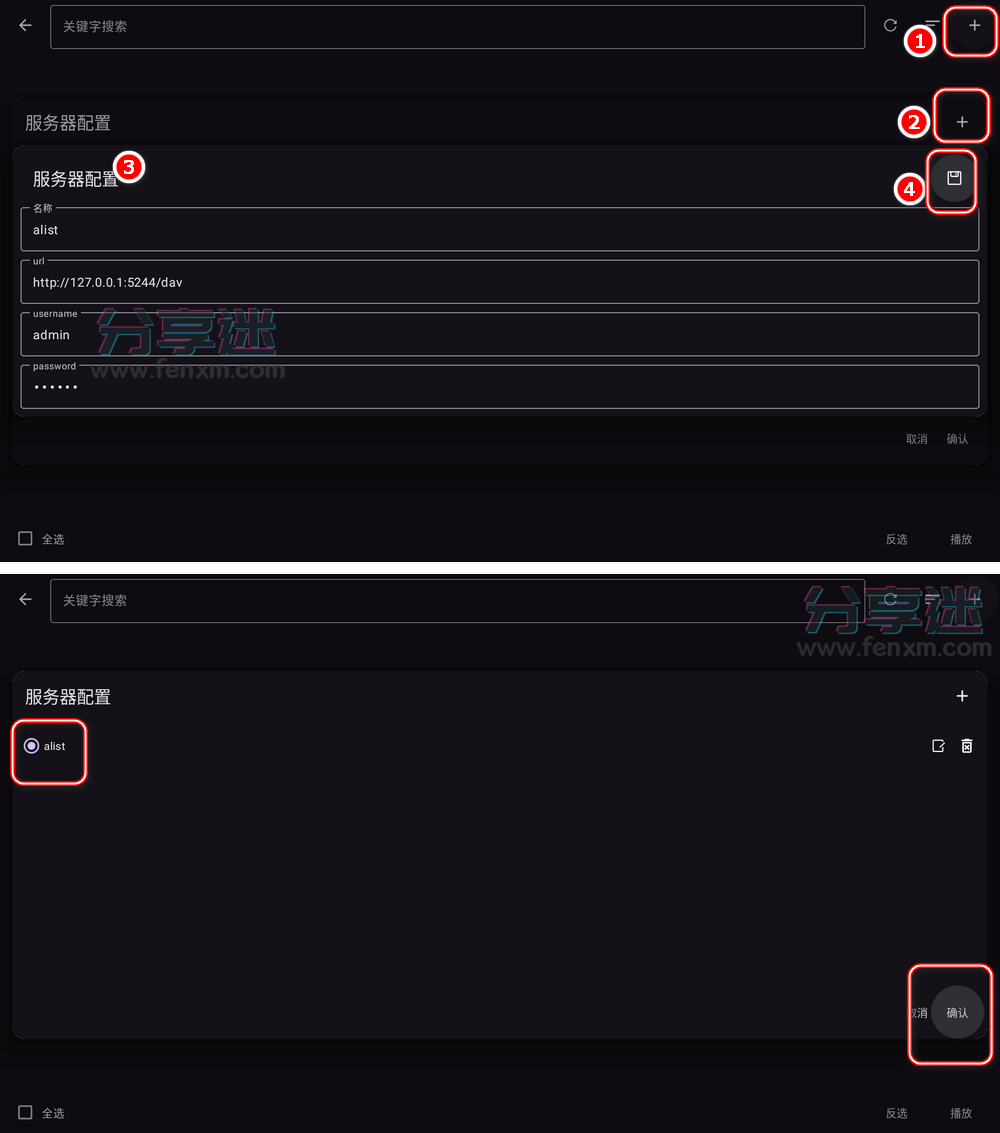This screenshot has height=1133, width=1000.
Task: Click 反选 in the bottom screenshot footer
Action: tap(896, 1113)
